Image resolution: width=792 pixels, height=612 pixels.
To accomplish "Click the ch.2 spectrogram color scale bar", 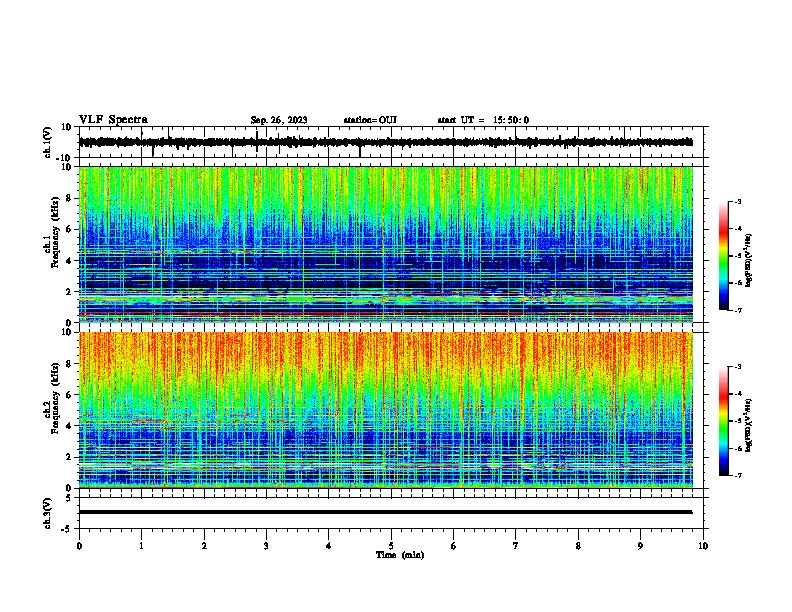I will [723, 421].
